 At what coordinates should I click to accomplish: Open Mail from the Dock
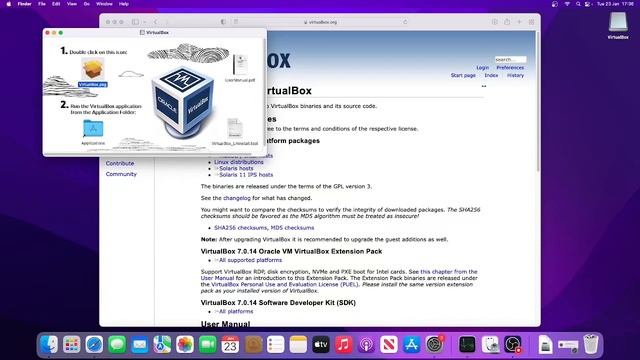[140, 344]
